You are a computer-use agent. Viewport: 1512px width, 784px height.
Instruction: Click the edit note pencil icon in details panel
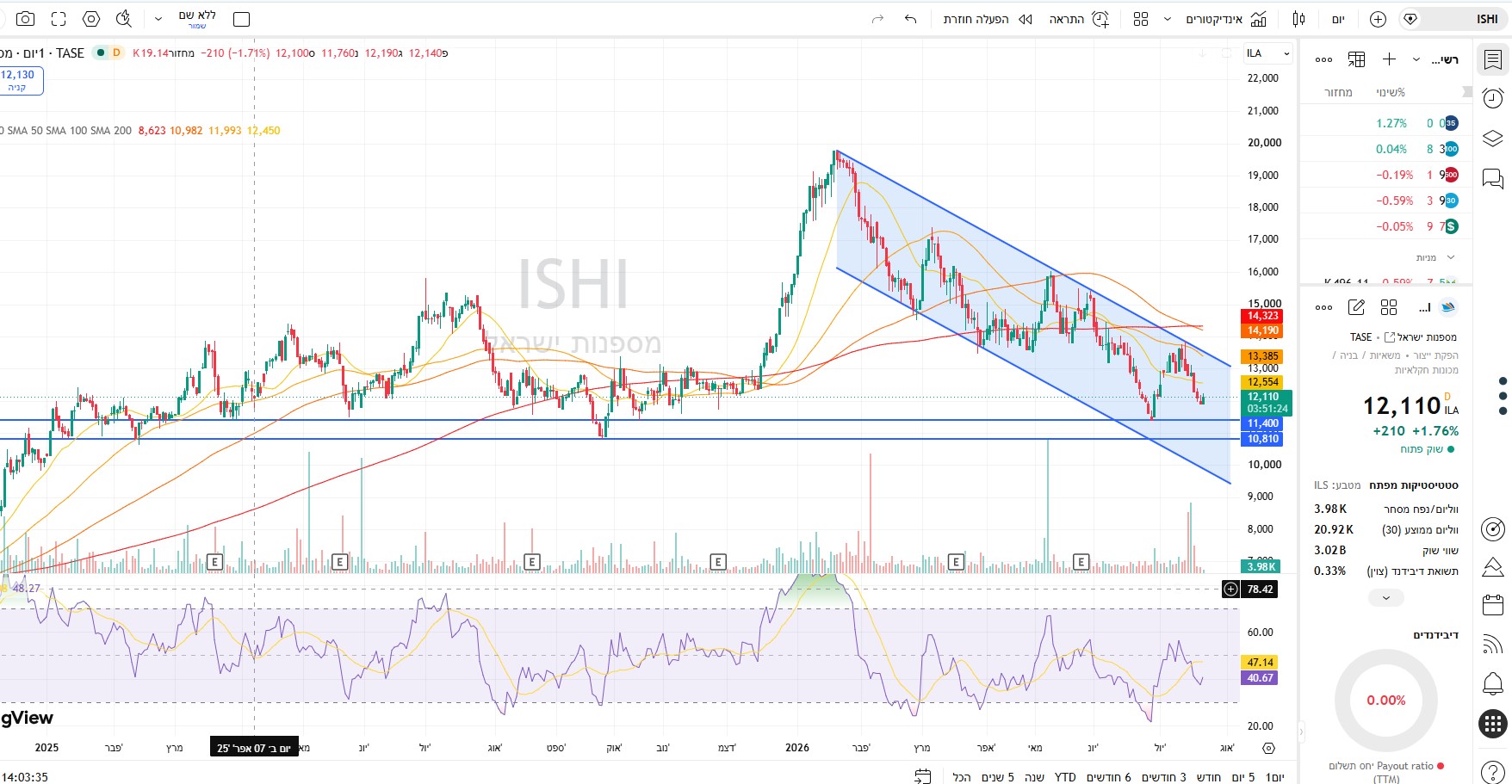[x=1356, y=307]
